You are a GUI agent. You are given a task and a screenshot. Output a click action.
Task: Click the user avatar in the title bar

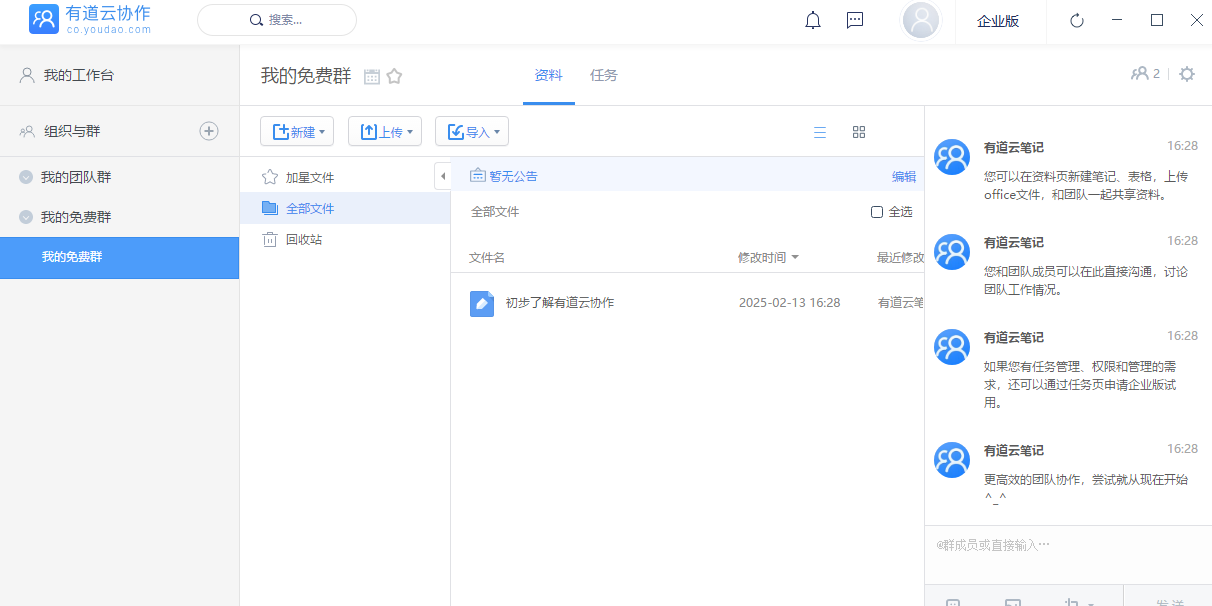click(920, 20)
